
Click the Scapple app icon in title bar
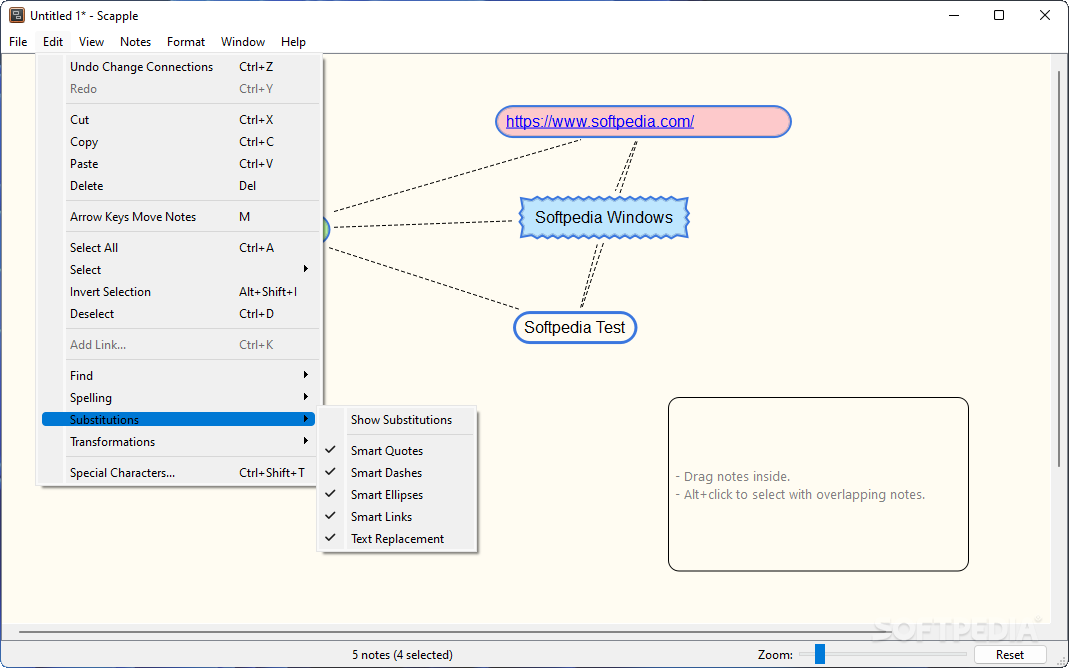(17, 15)
